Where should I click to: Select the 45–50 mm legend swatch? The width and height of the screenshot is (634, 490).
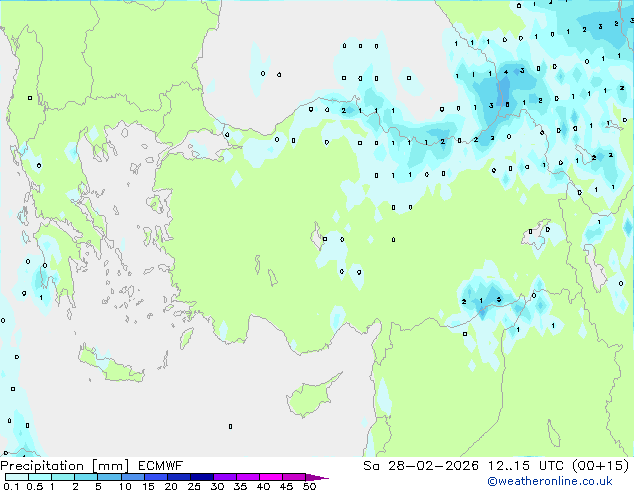point(294,477)
